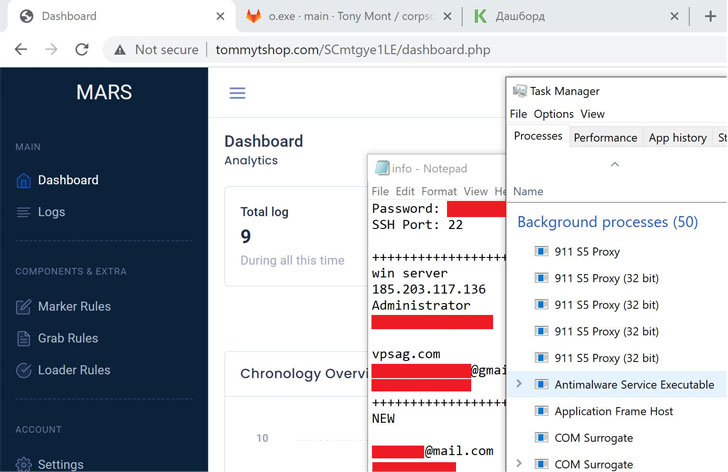The image size is (728, 472).
Task: Click the hamburger menu icon
Action: 237,93
